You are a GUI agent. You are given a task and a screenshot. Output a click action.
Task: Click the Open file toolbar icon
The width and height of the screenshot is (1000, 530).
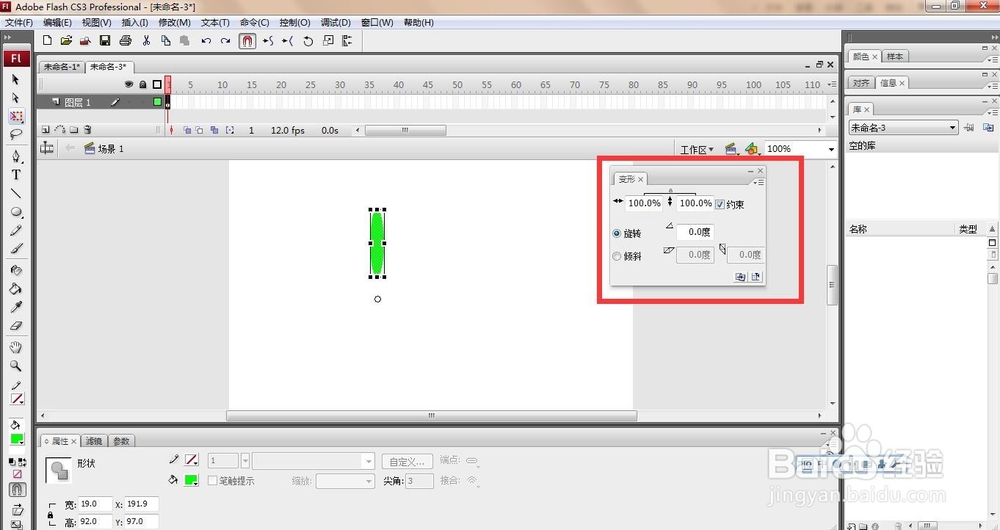[66, 41]
